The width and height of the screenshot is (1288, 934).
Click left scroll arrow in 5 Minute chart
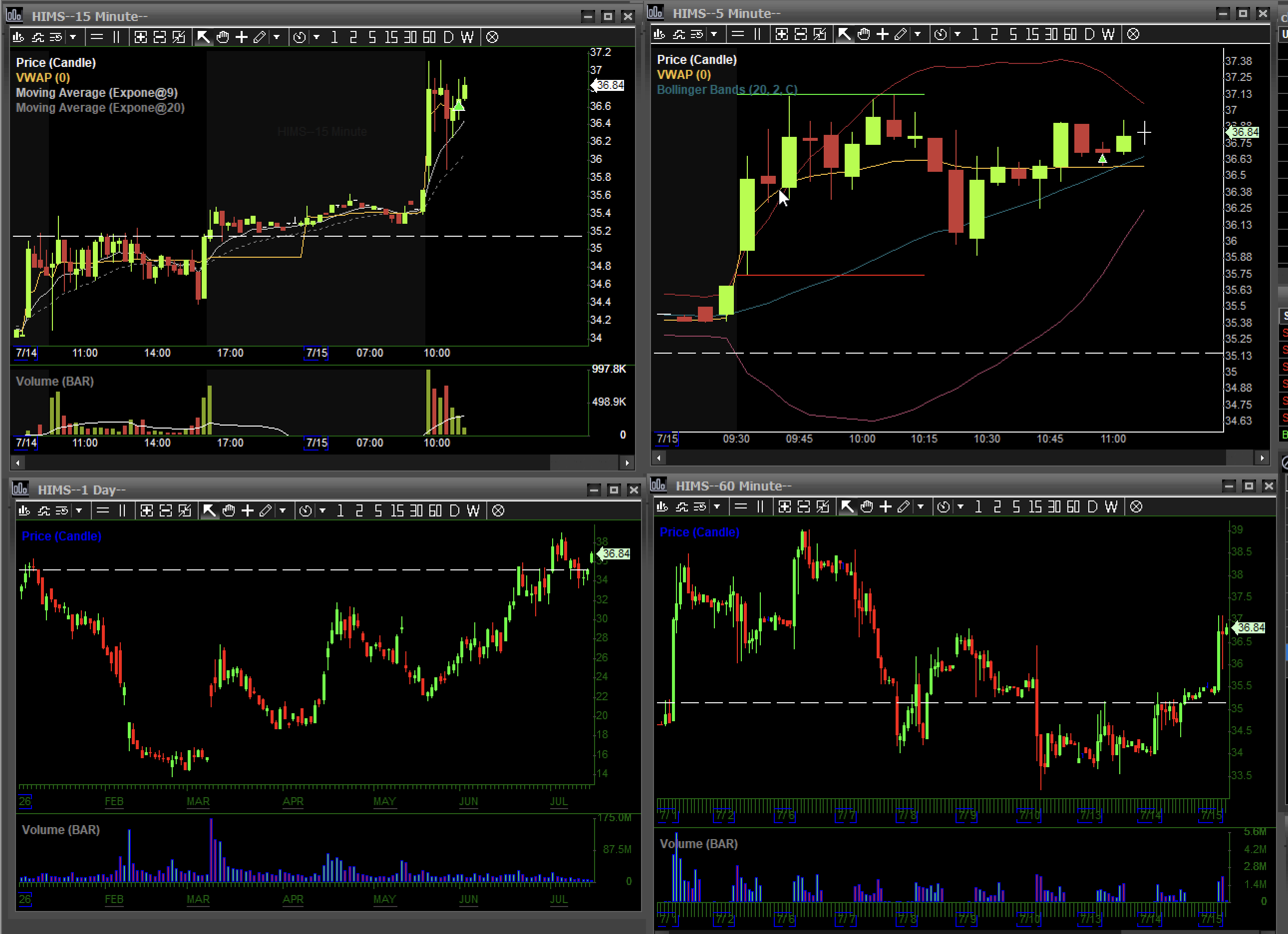[x=659, y=458]
